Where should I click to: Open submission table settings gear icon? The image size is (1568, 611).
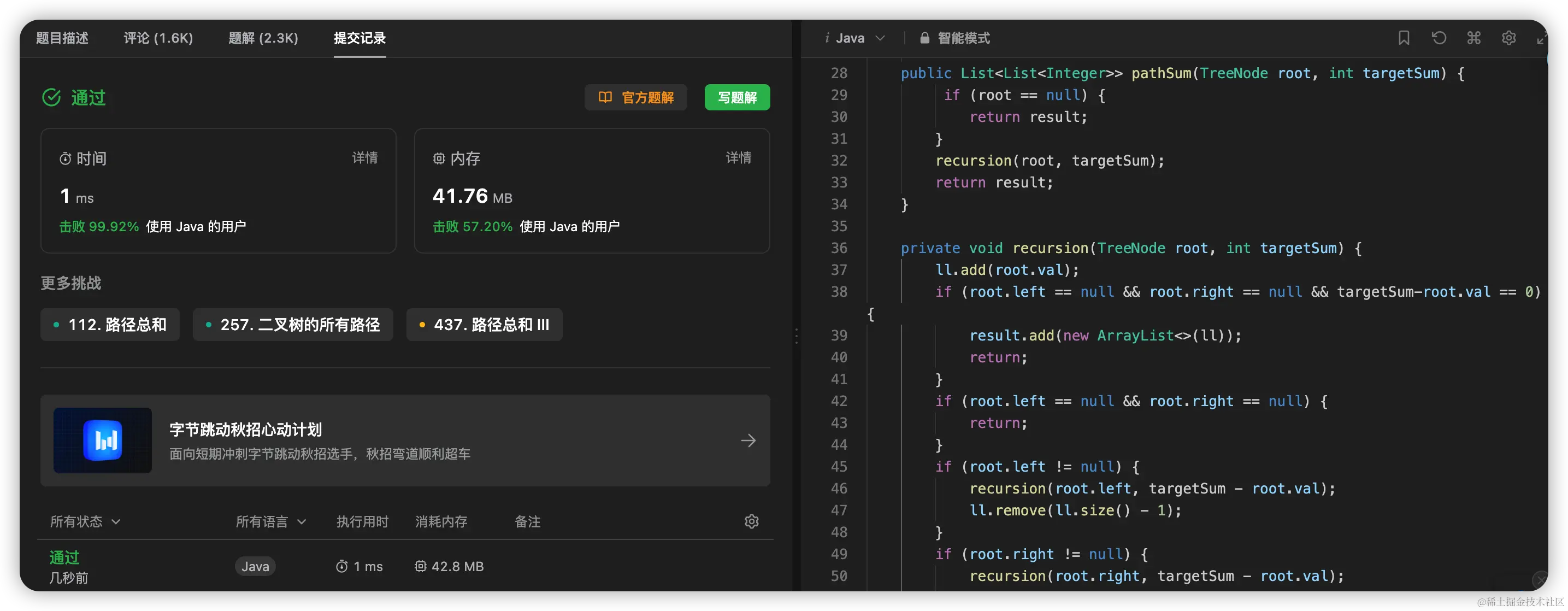tap(752, 521)
